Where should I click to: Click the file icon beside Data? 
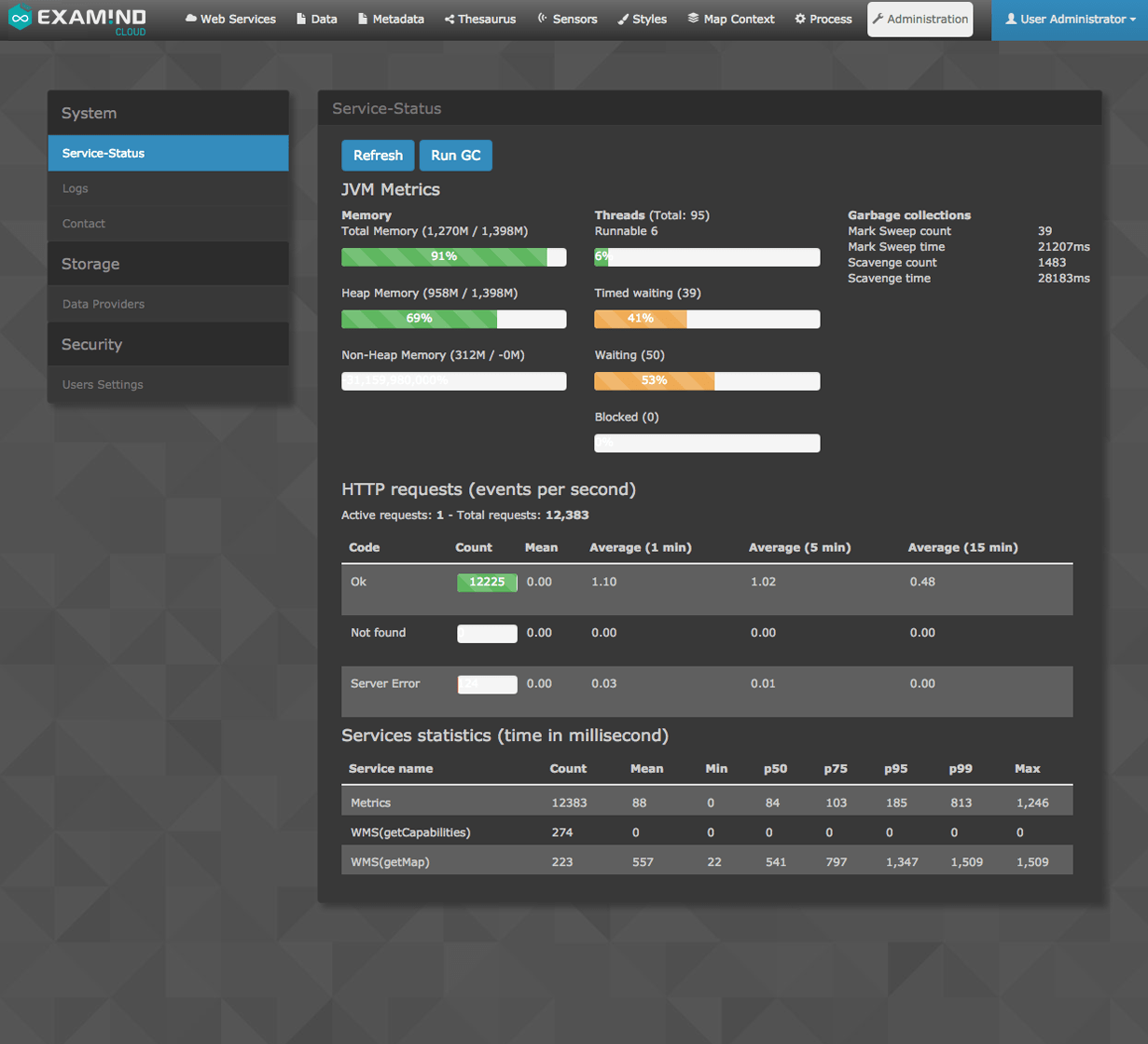(x=301, y=20)
